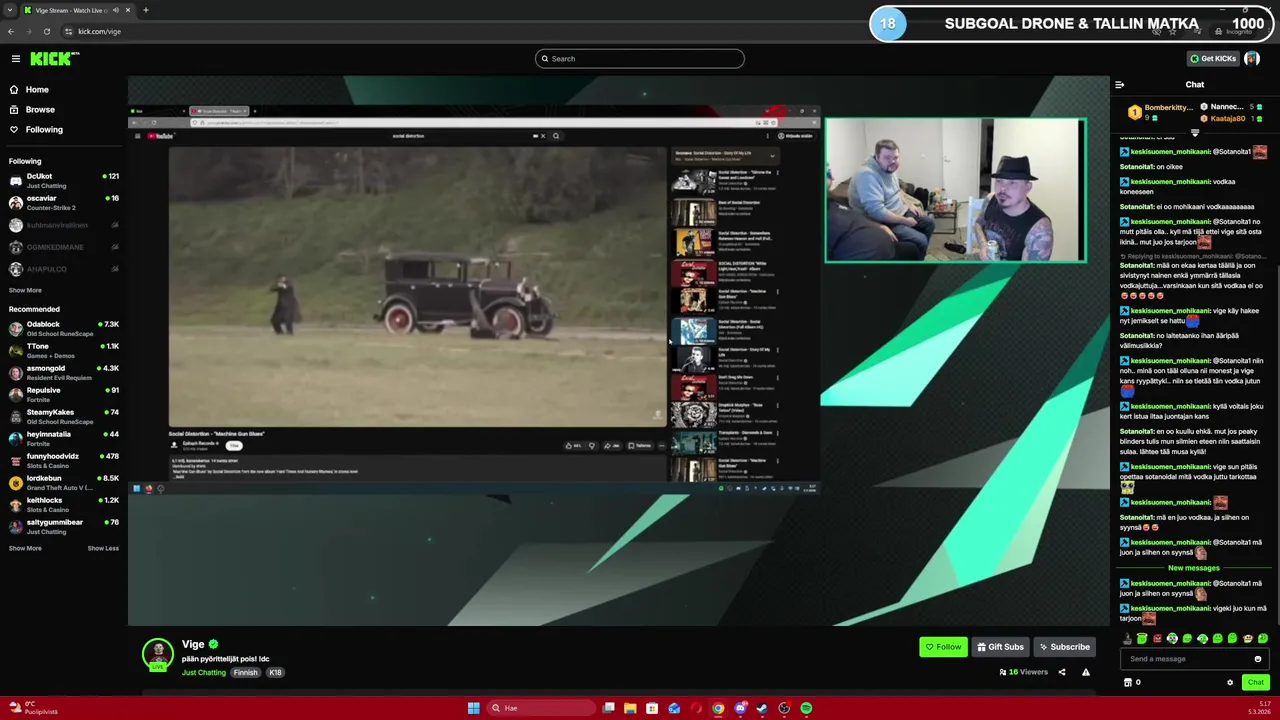Click the share stream icon
The image size is (1280, 720).
[x=1062, y=672]
